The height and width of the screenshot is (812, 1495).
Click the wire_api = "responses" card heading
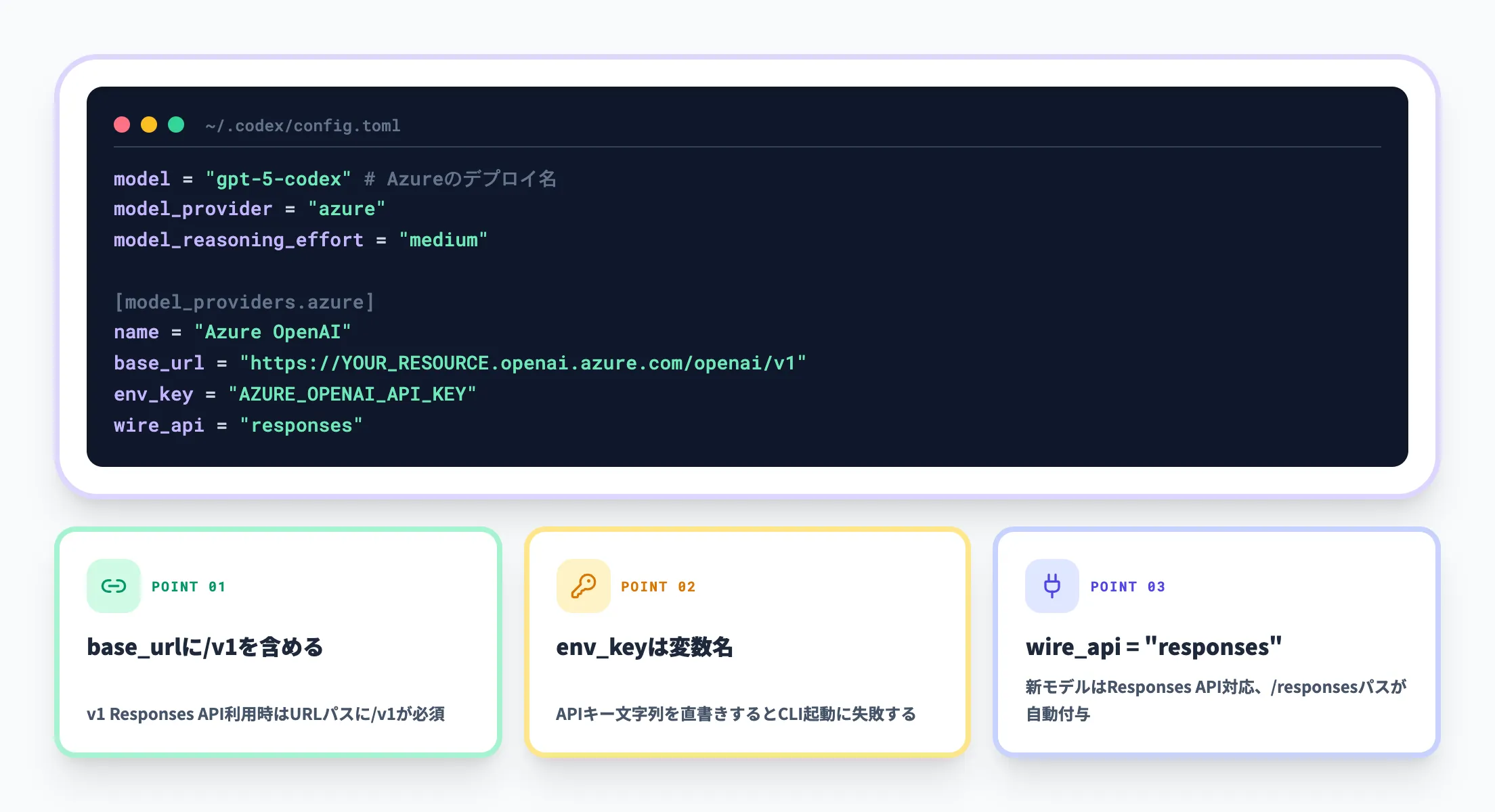click(1154, 647)
